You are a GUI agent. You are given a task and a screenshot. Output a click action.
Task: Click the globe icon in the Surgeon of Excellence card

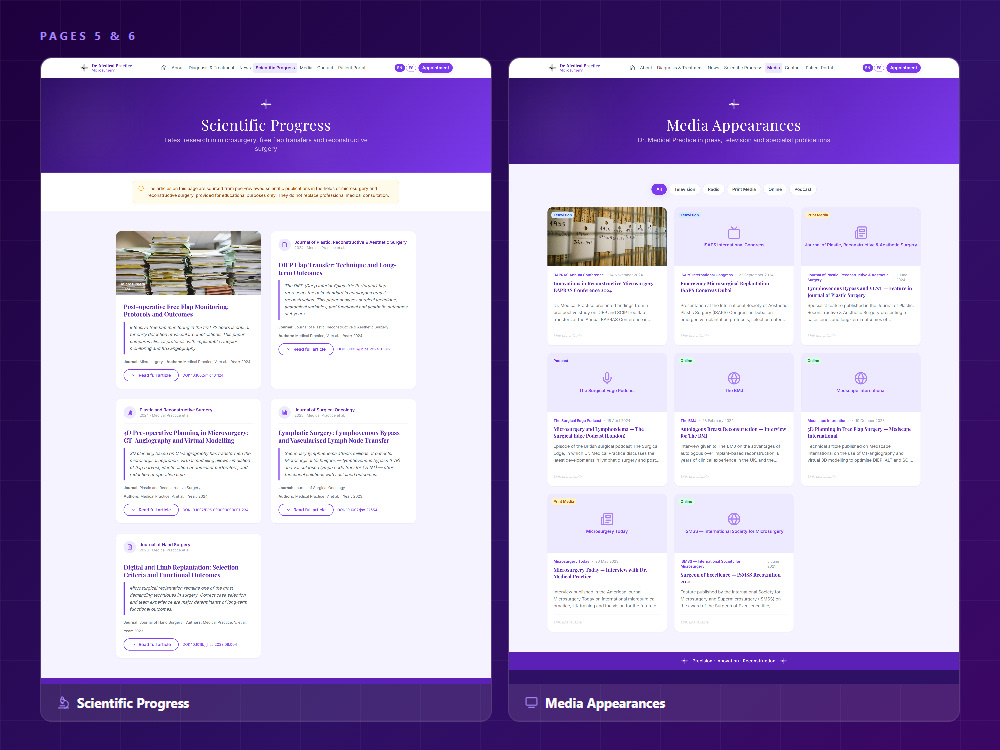point(734,519)
